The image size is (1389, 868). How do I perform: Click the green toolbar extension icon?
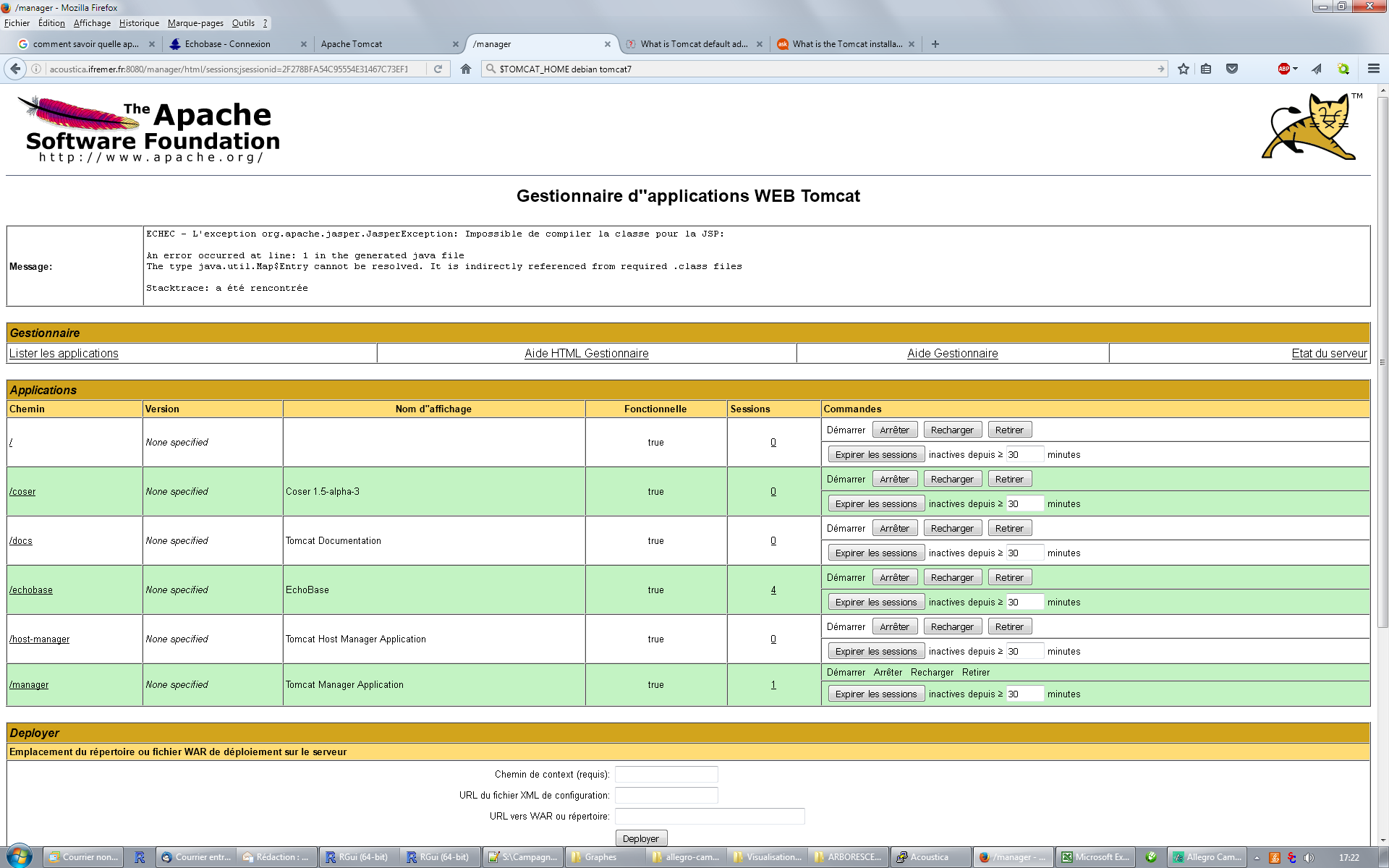tap(1343, 69)
